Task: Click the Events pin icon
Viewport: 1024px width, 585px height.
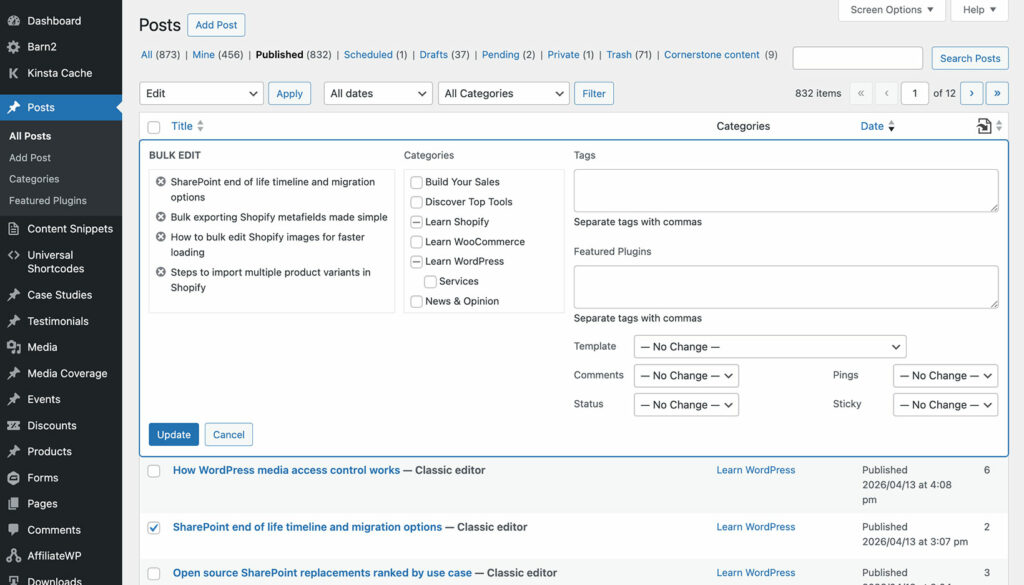Action: 14,400
